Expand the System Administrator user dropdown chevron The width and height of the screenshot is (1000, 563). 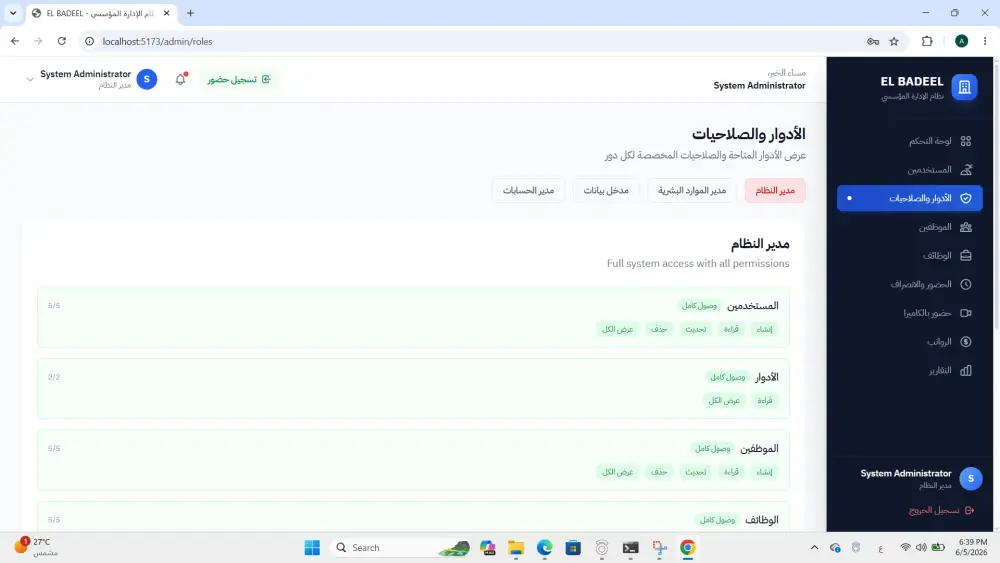pyautogui.click(x=29, y=80)
